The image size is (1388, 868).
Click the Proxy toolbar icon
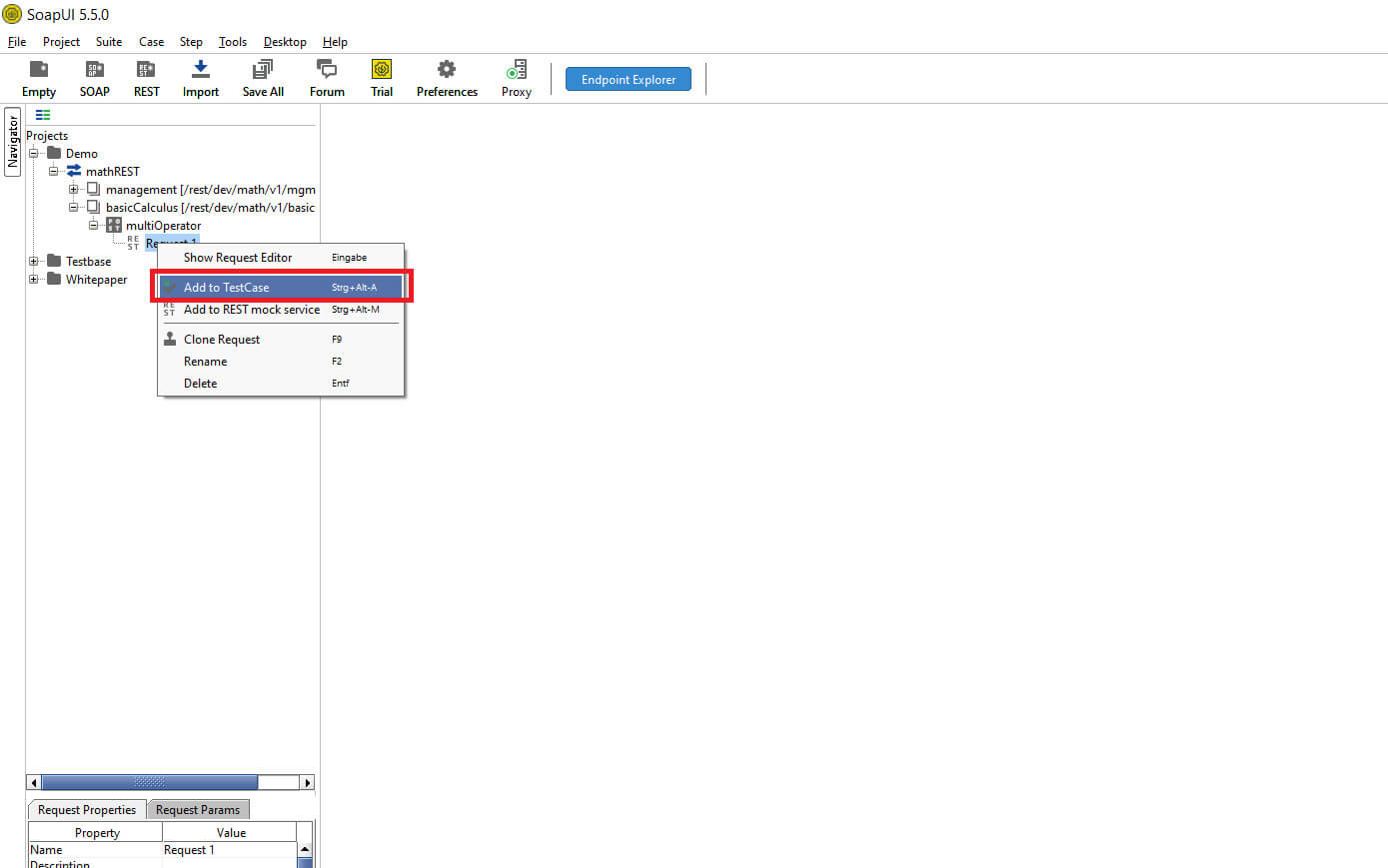[516, 69]
